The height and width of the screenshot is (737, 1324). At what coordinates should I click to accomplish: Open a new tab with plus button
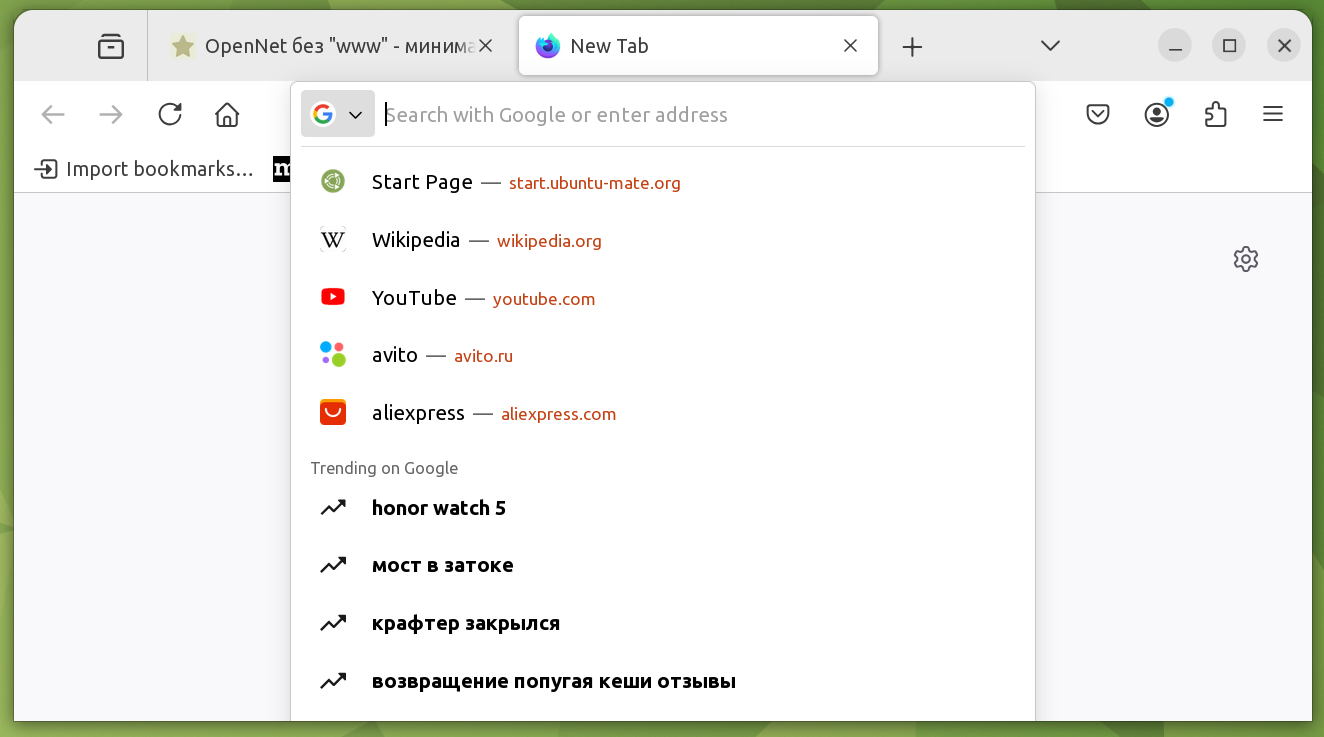pyautogui.click(x=912, y=46)
